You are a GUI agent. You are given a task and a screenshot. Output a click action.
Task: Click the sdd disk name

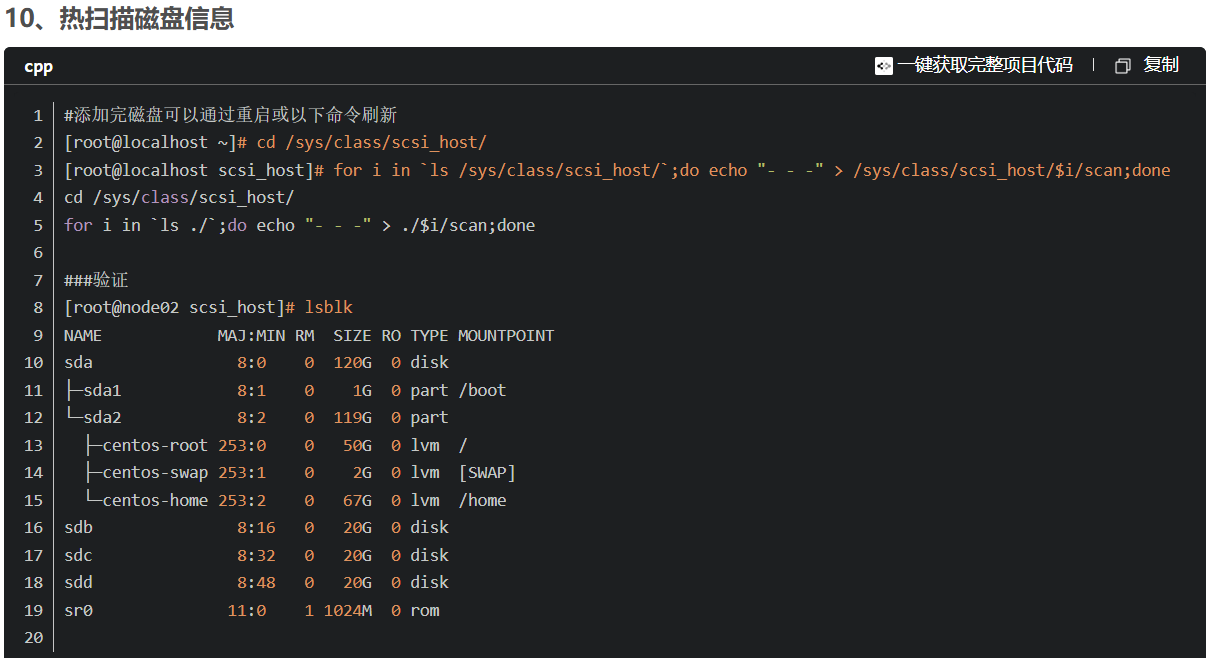click(x=78, y=582)
